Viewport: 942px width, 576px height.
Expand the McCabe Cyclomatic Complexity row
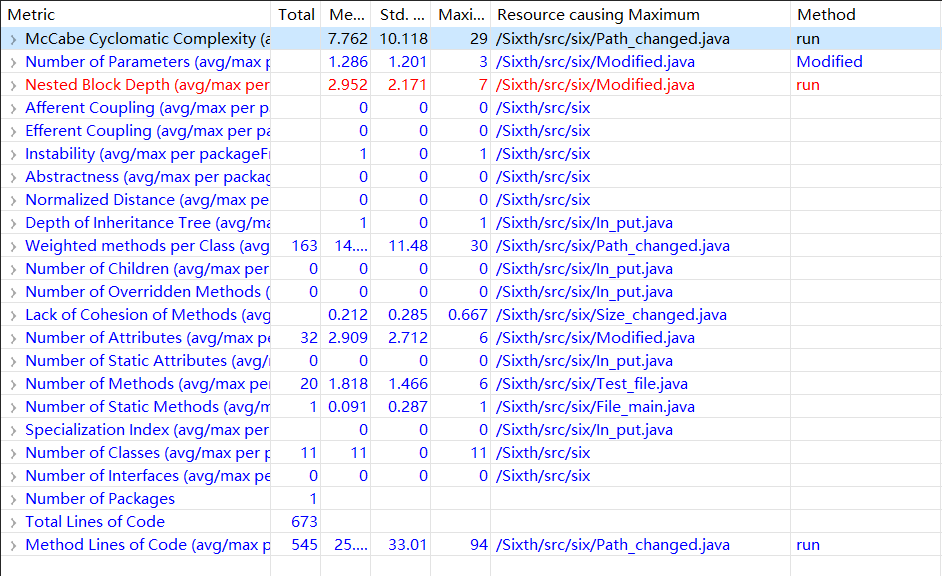tap(13, 40)
